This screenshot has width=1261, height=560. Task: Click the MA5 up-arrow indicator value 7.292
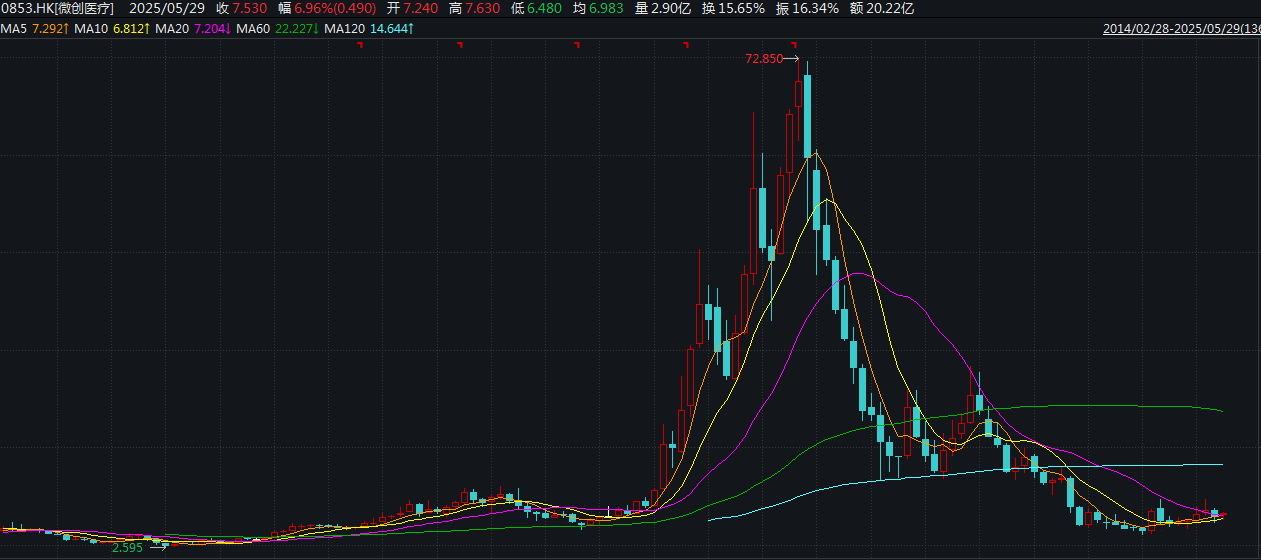[50, 29]
